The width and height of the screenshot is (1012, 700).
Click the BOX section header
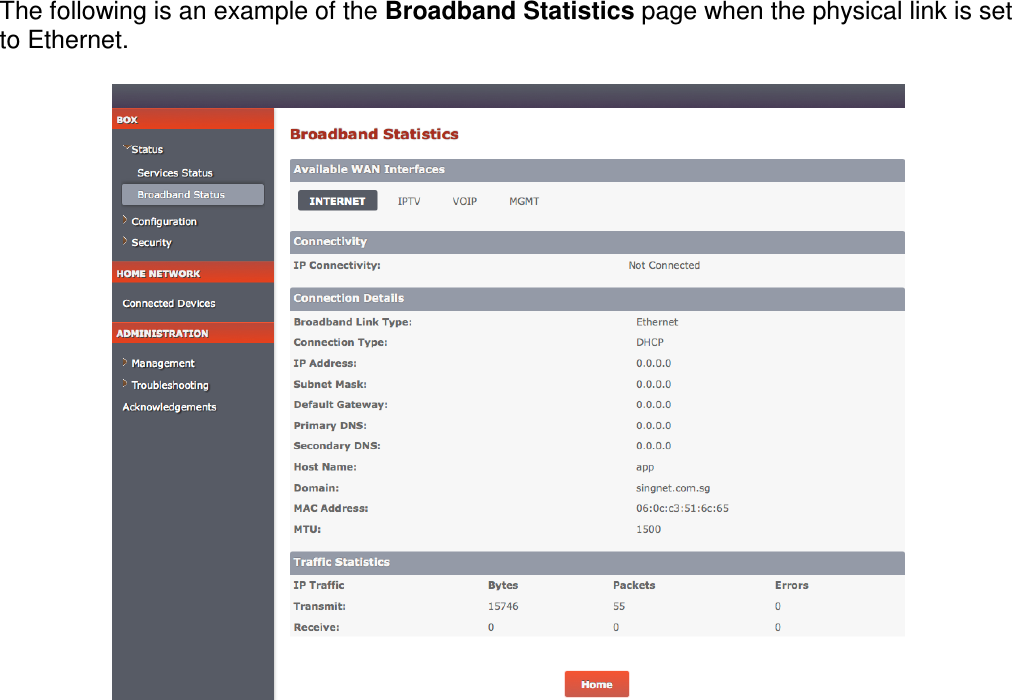(127, 118)
